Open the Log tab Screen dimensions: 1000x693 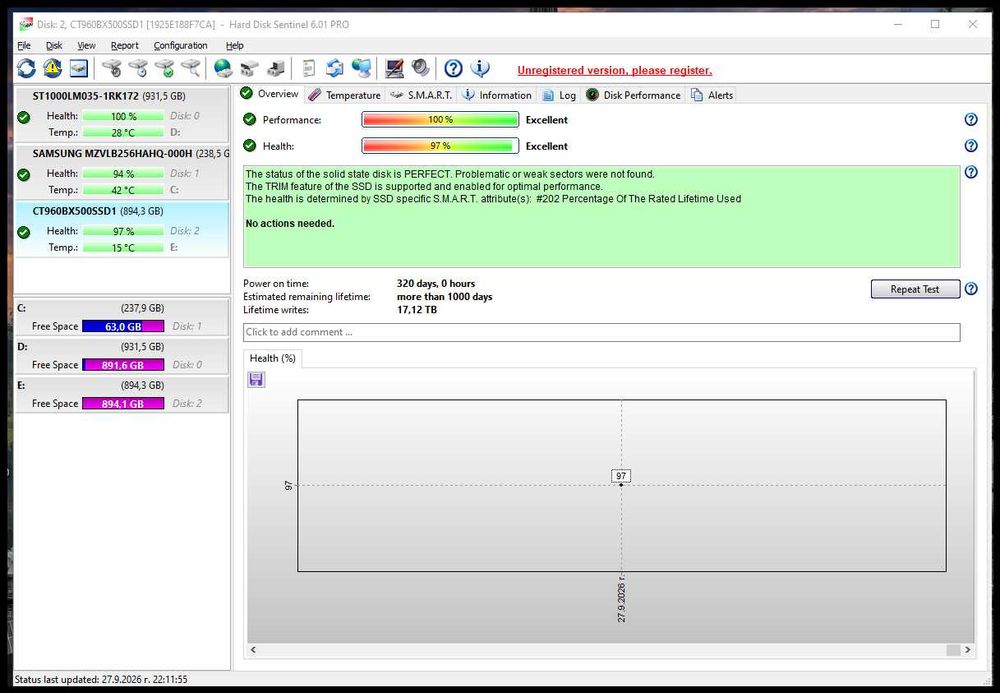[559, 95]
